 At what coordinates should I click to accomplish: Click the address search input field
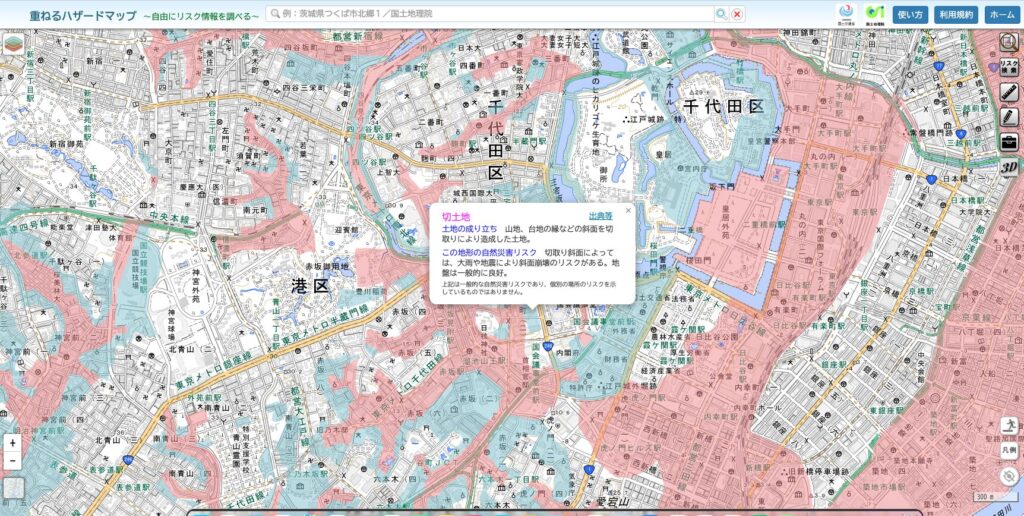coord(490,14)
